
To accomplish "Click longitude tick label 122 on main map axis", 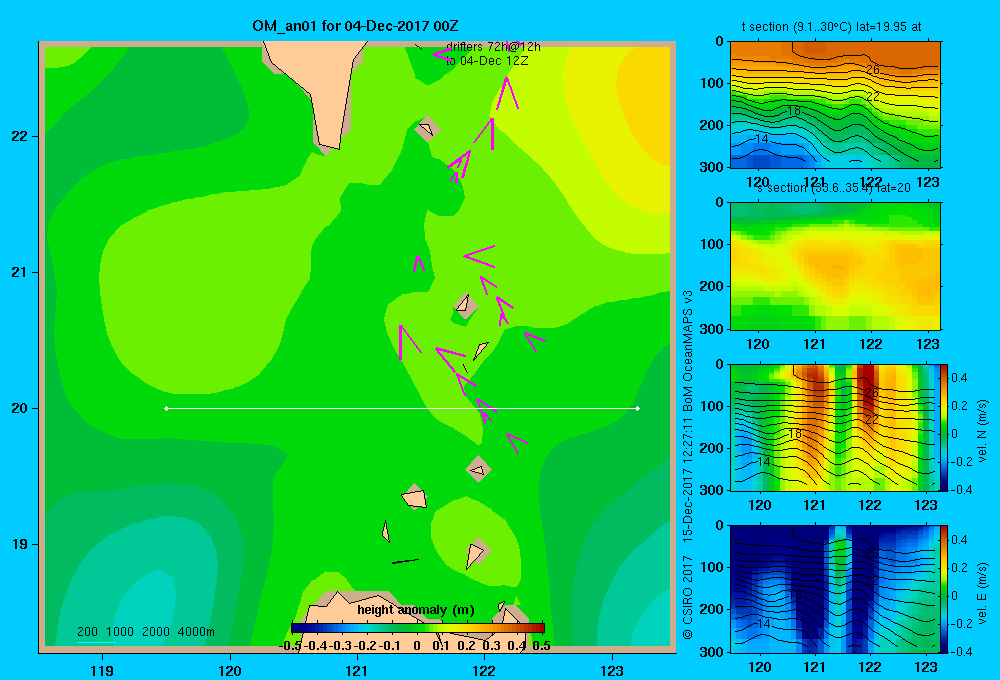I will point(484,670).
